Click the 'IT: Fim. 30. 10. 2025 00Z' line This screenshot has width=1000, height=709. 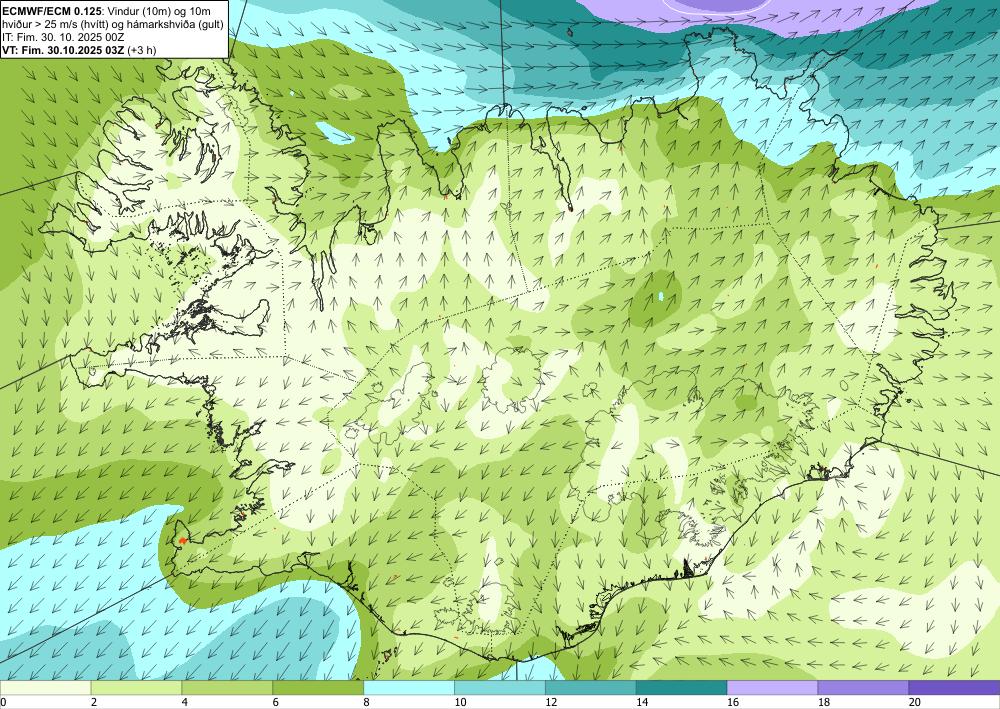[x=63, y=36]
